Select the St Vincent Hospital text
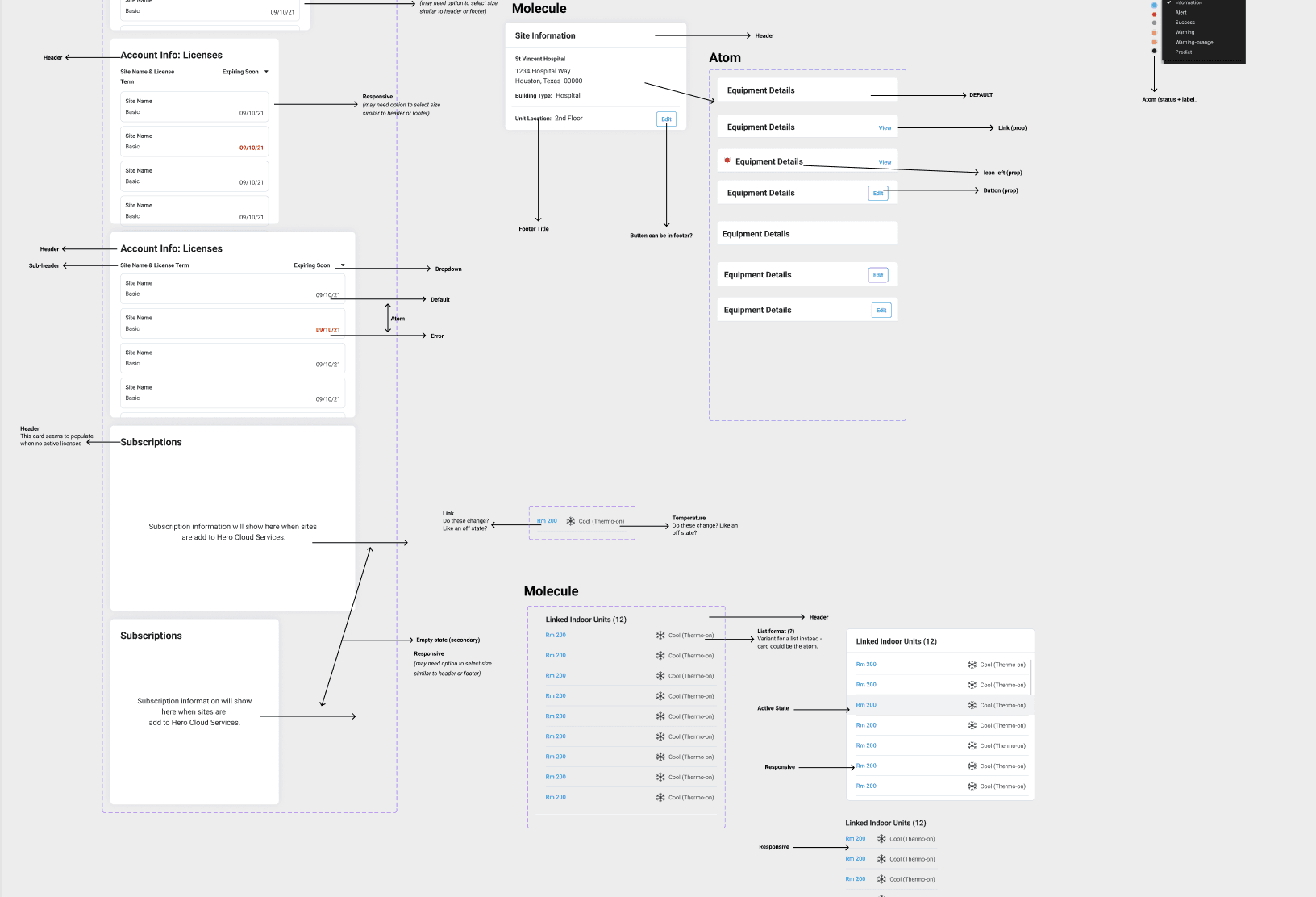This screenshot has width=1316, height=897. (540, 59)
